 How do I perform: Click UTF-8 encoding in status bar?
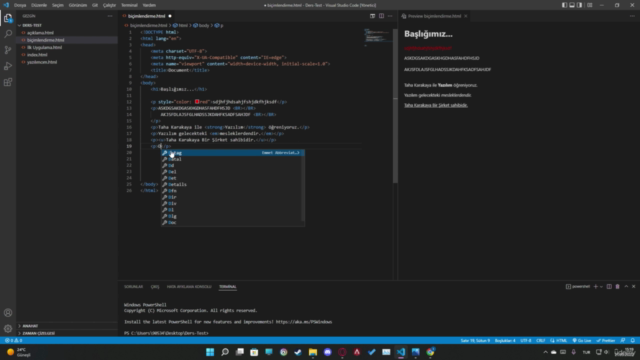pyautogui.click(x=526, y=340)
